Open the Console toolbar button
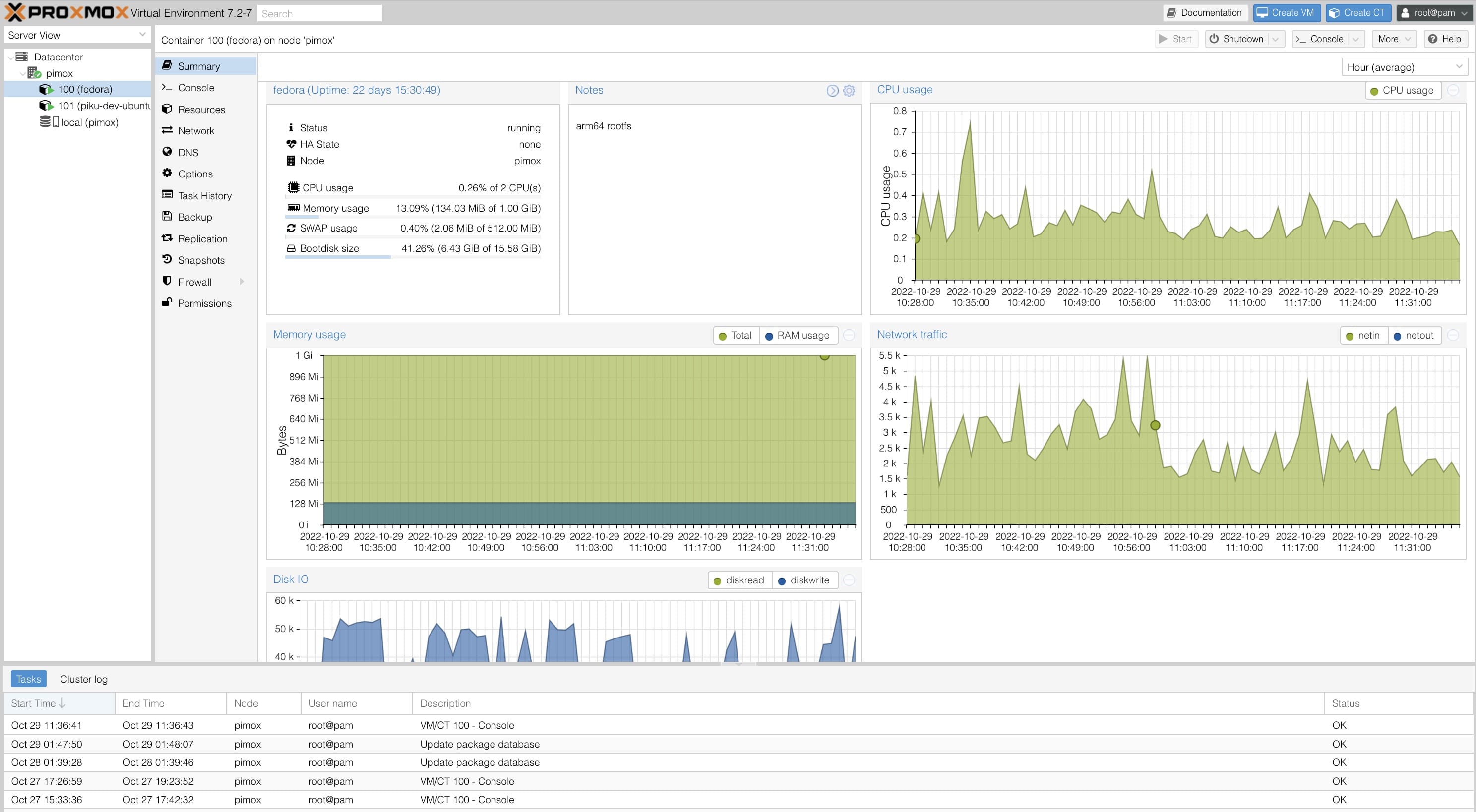 1320,39
